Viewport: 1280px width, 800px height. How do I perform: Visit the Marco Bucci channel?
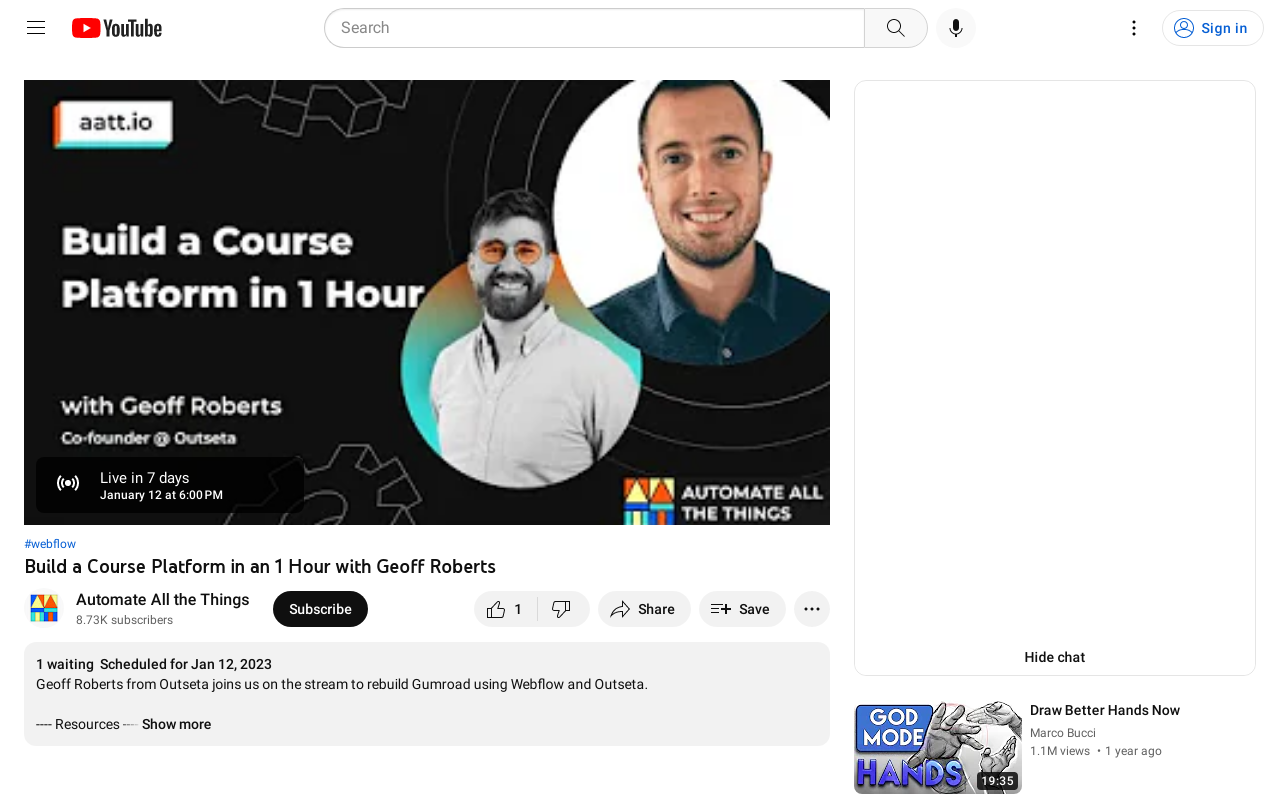pos(1062,731)
